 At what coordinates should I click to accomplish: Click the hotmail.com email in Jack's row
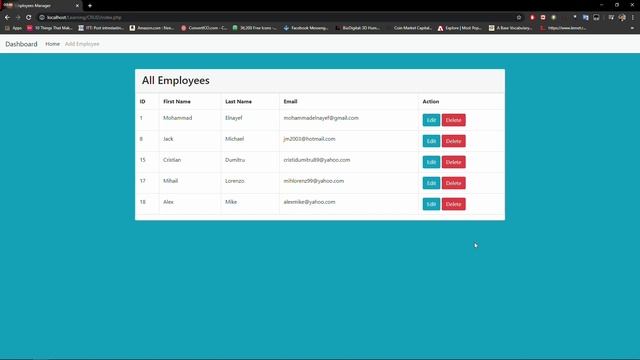tap(309, 139)
